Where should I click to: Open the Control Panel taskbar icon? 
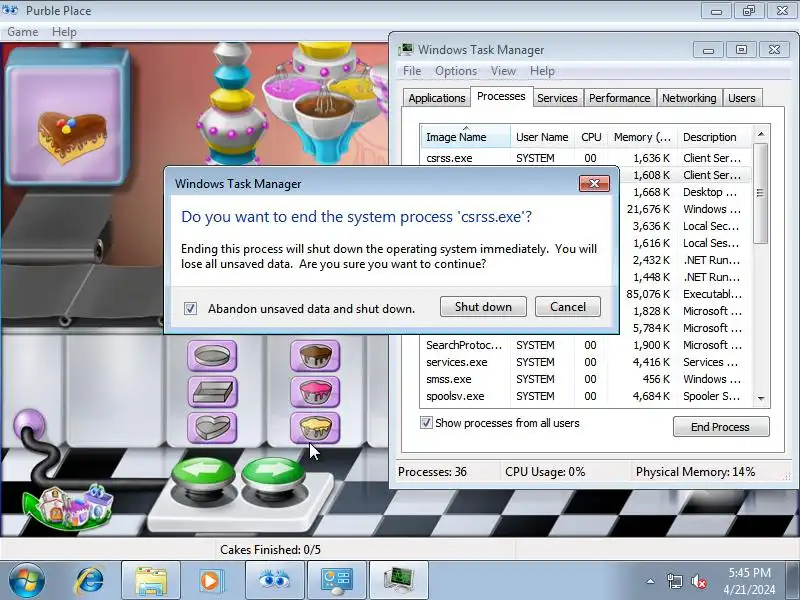[x=337, y=580]
